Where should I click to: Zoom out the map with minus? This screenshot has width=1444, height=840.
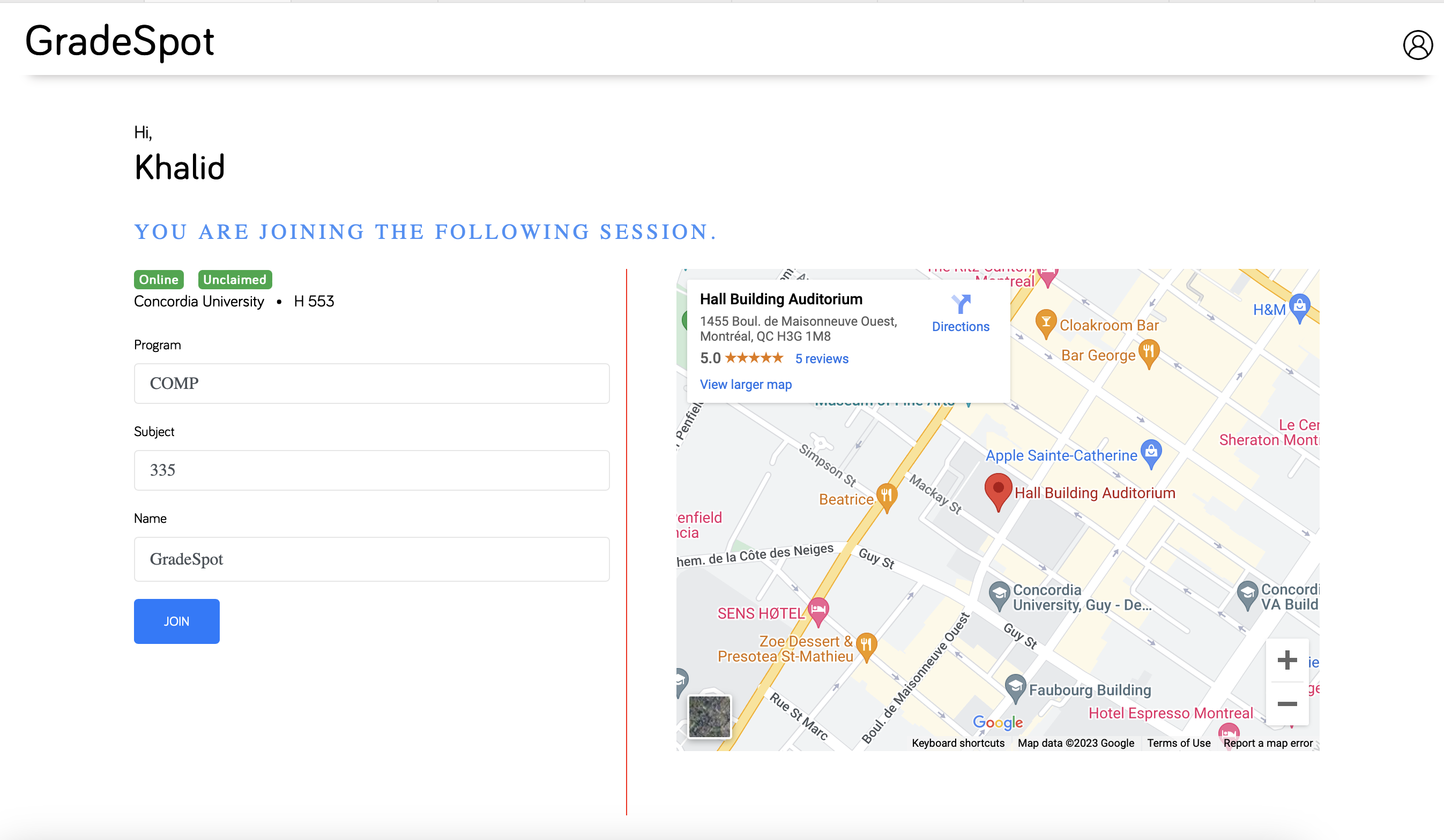tap(1287, 704)
